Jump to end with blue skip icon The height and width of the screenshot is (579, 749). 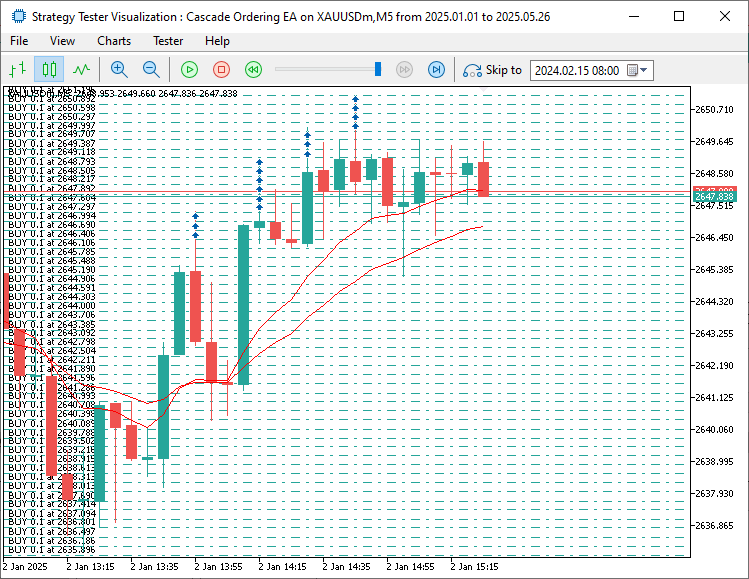click(436, 70)
